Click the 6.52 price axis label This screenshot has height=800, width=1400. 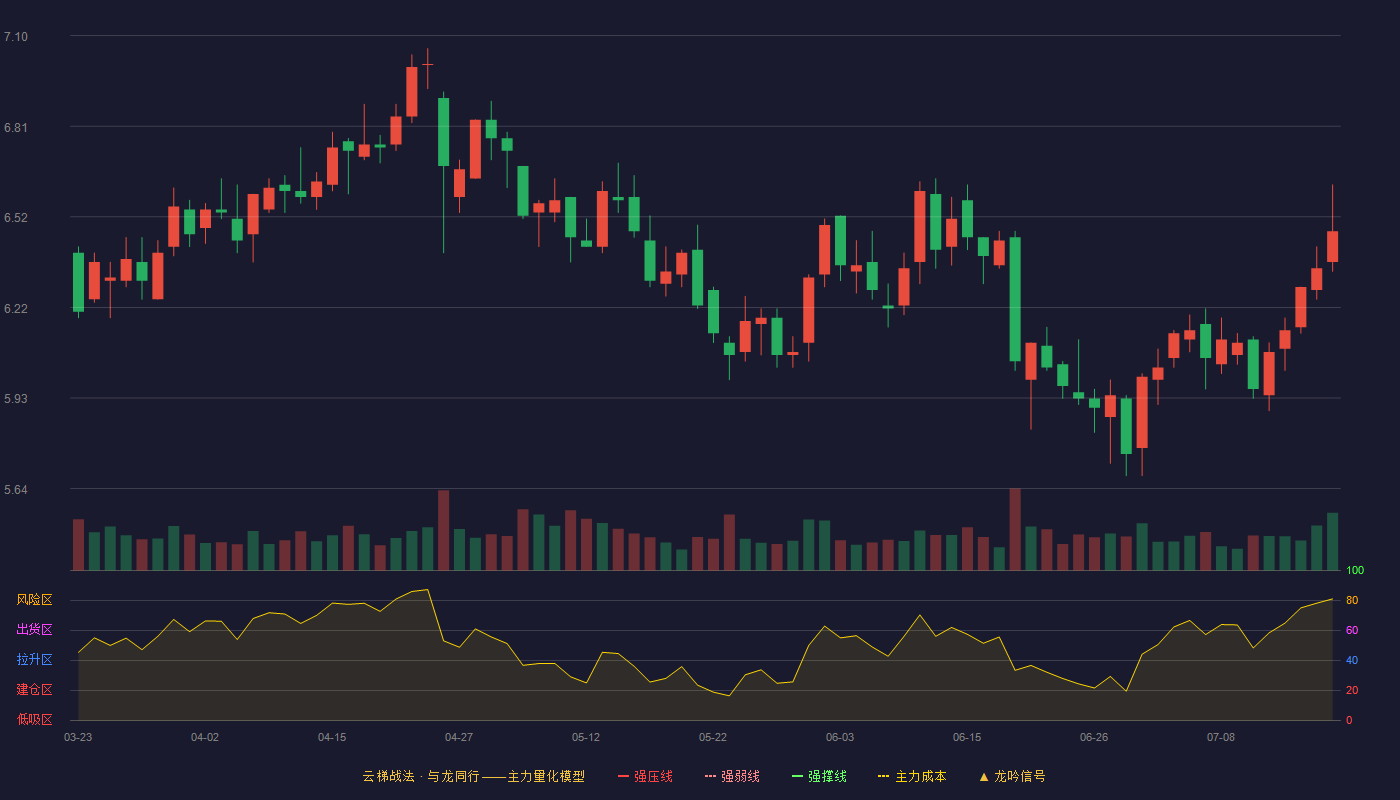click(x=16, y=218)
